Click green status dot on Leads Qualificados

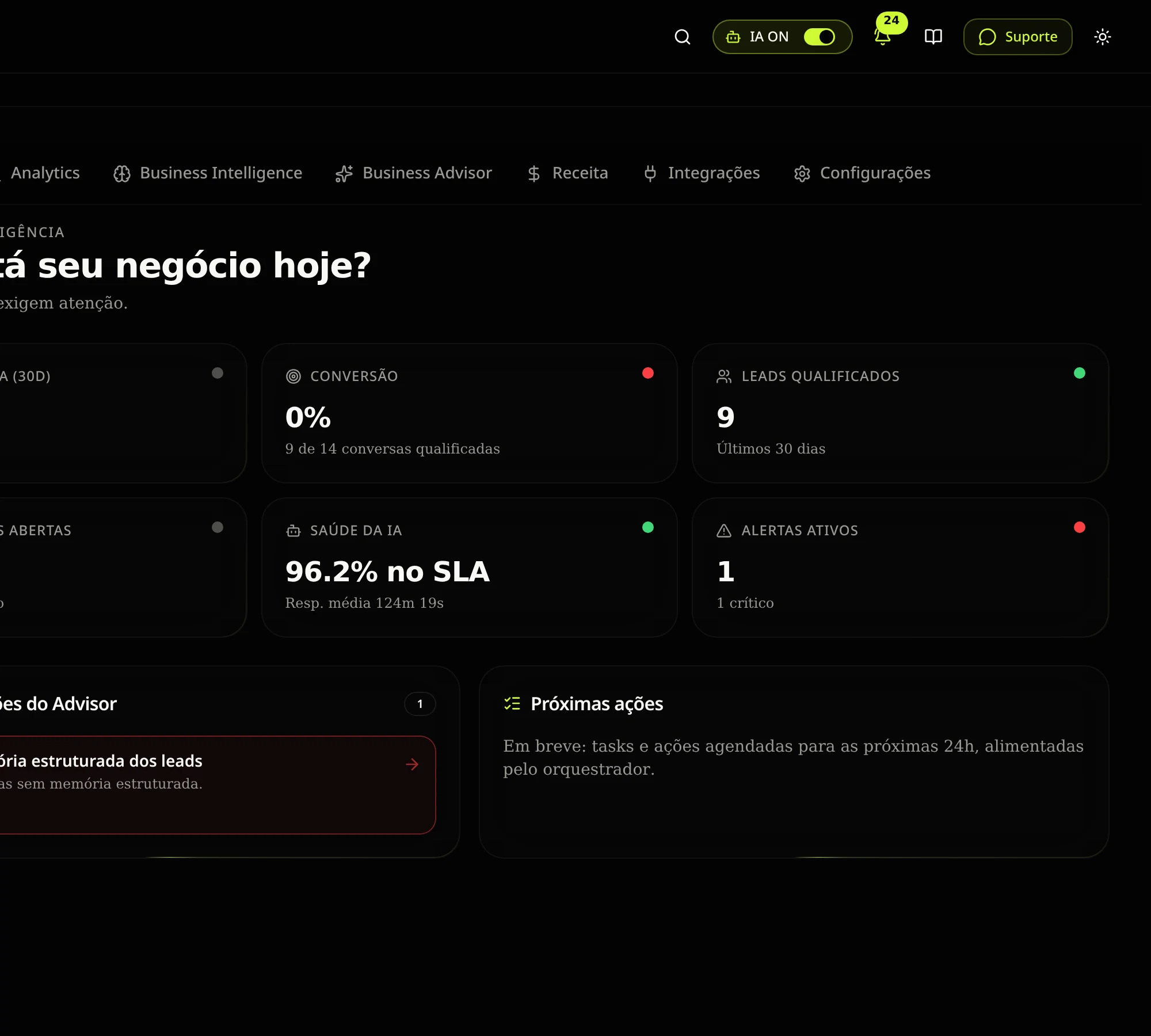[x=1080, y=373]
